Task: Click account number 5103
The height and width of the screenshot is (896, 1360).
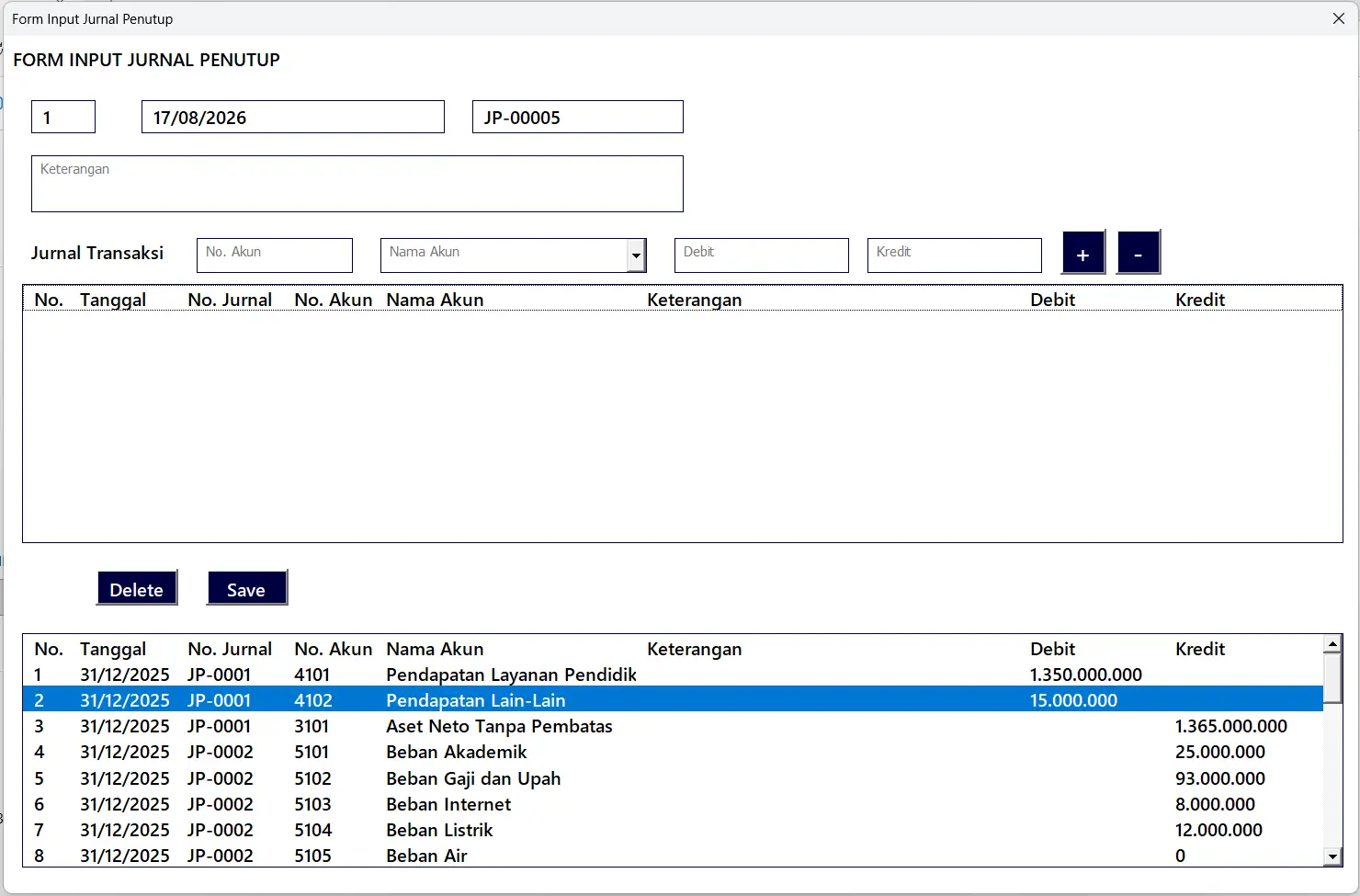Action: (x=312, y=804)
